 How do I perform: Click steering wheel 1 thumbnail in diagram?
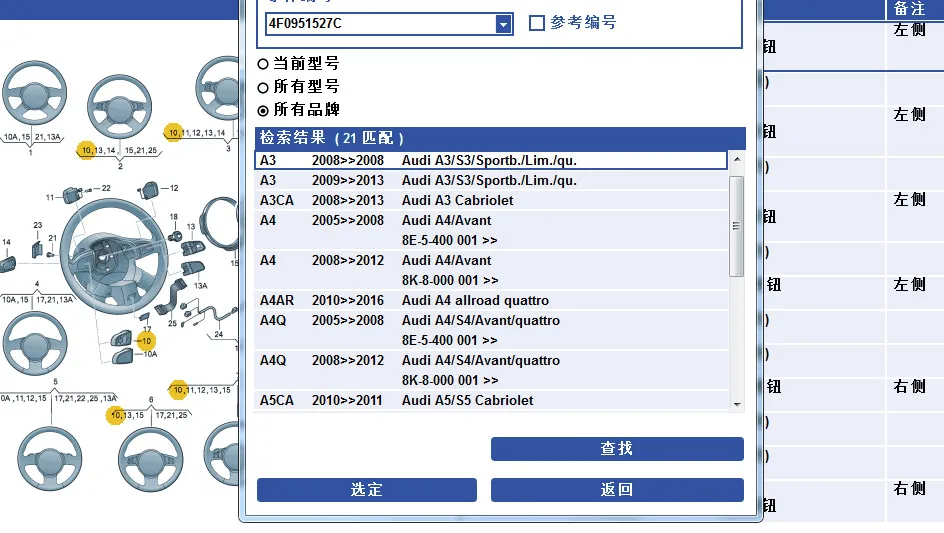pos(34,94)
